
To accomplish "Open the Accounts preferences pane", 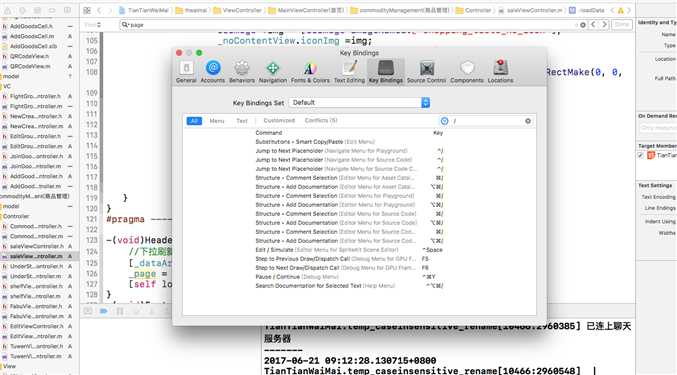I will [213, 72].
